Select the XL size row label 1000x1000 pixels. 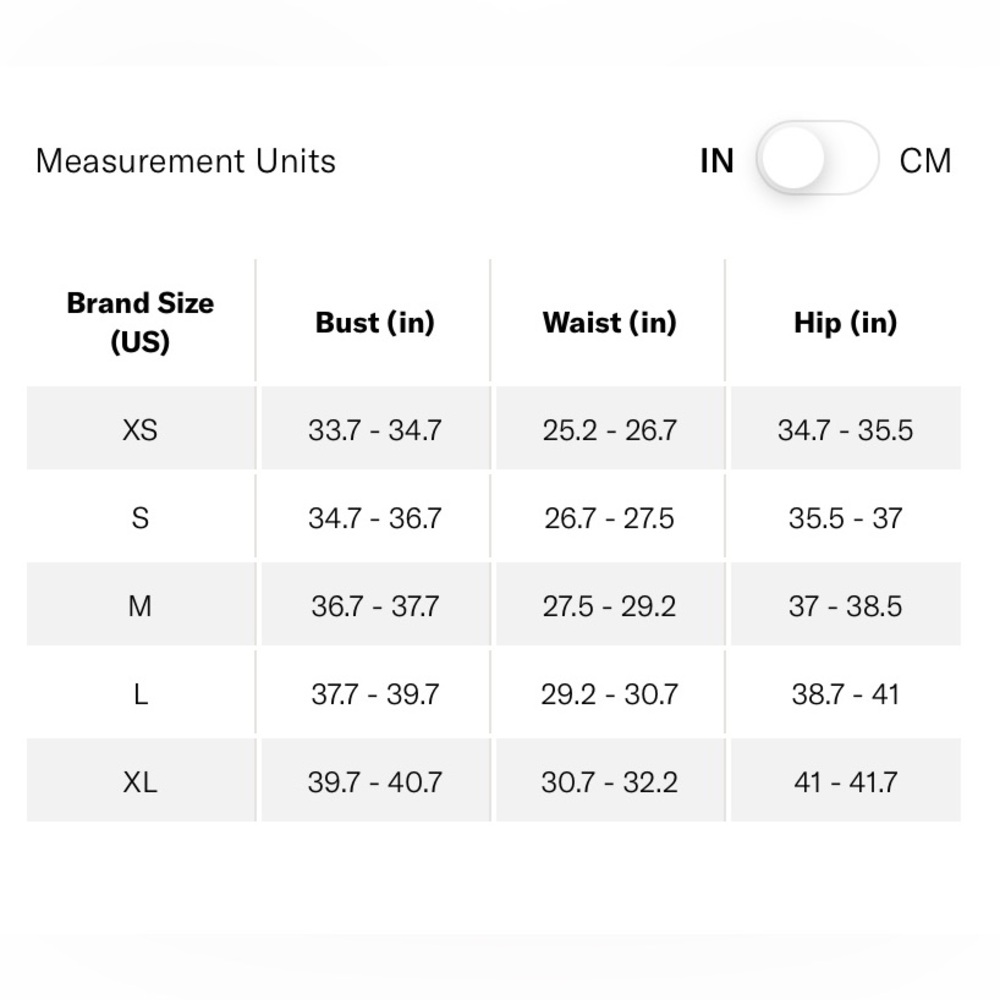[140, 782]
